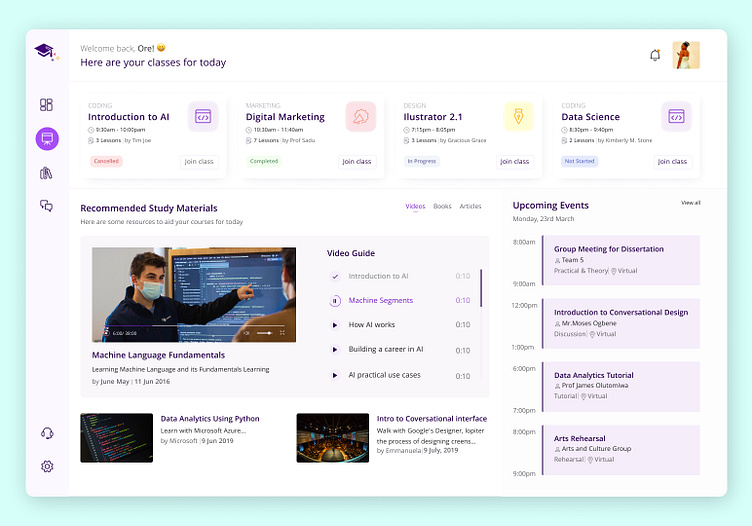Pause the Machine Segments video
Screen dimensions: 752x526
click(x=335, y=301)
